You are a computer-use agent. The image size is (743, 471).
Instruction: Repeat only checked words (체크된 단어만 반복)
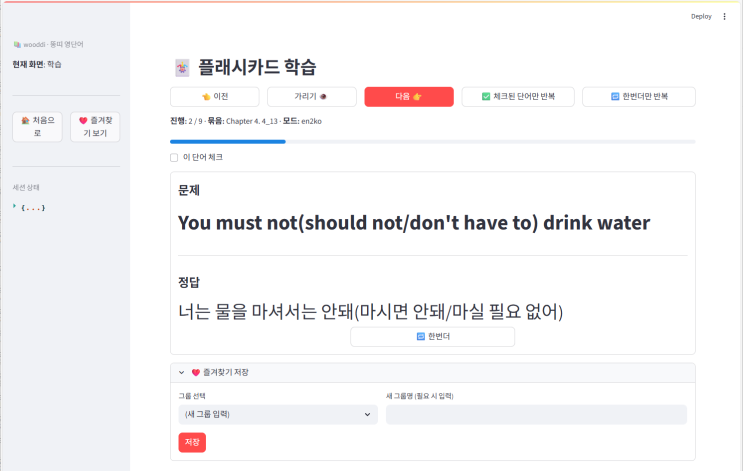518,97
